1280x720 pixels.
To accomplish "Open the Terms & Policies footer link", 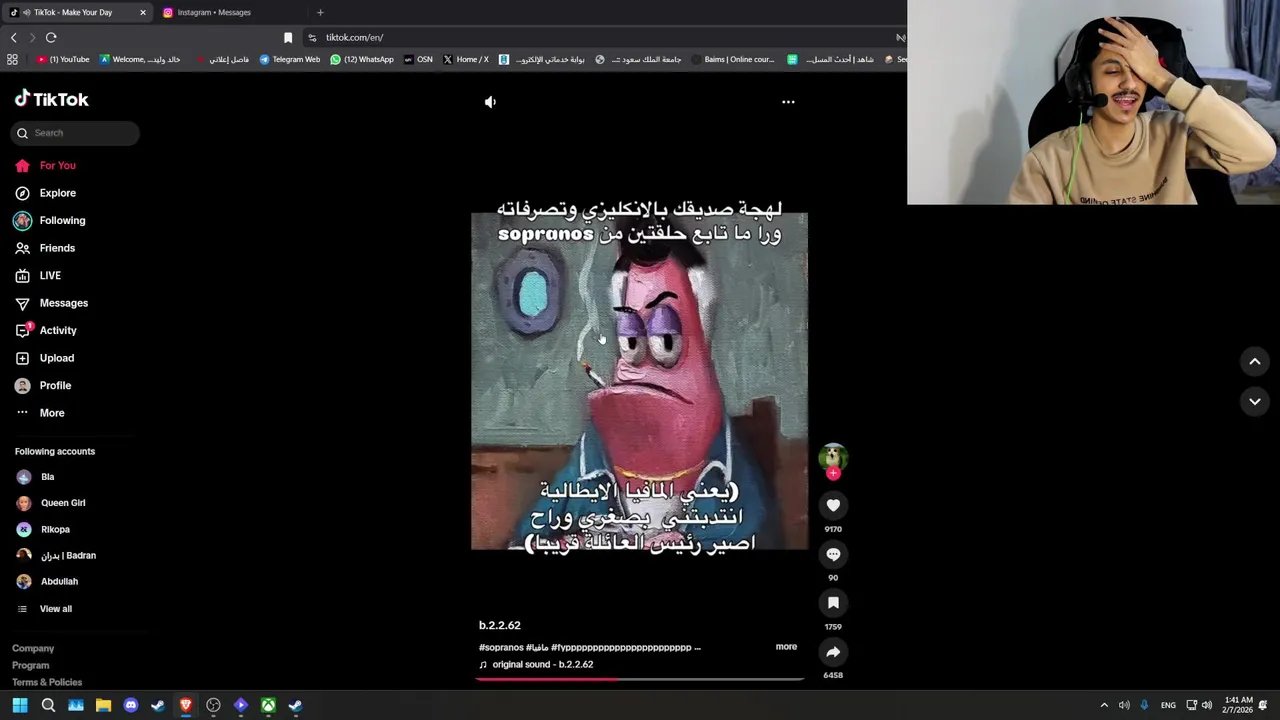I will [x=47, y=683].
